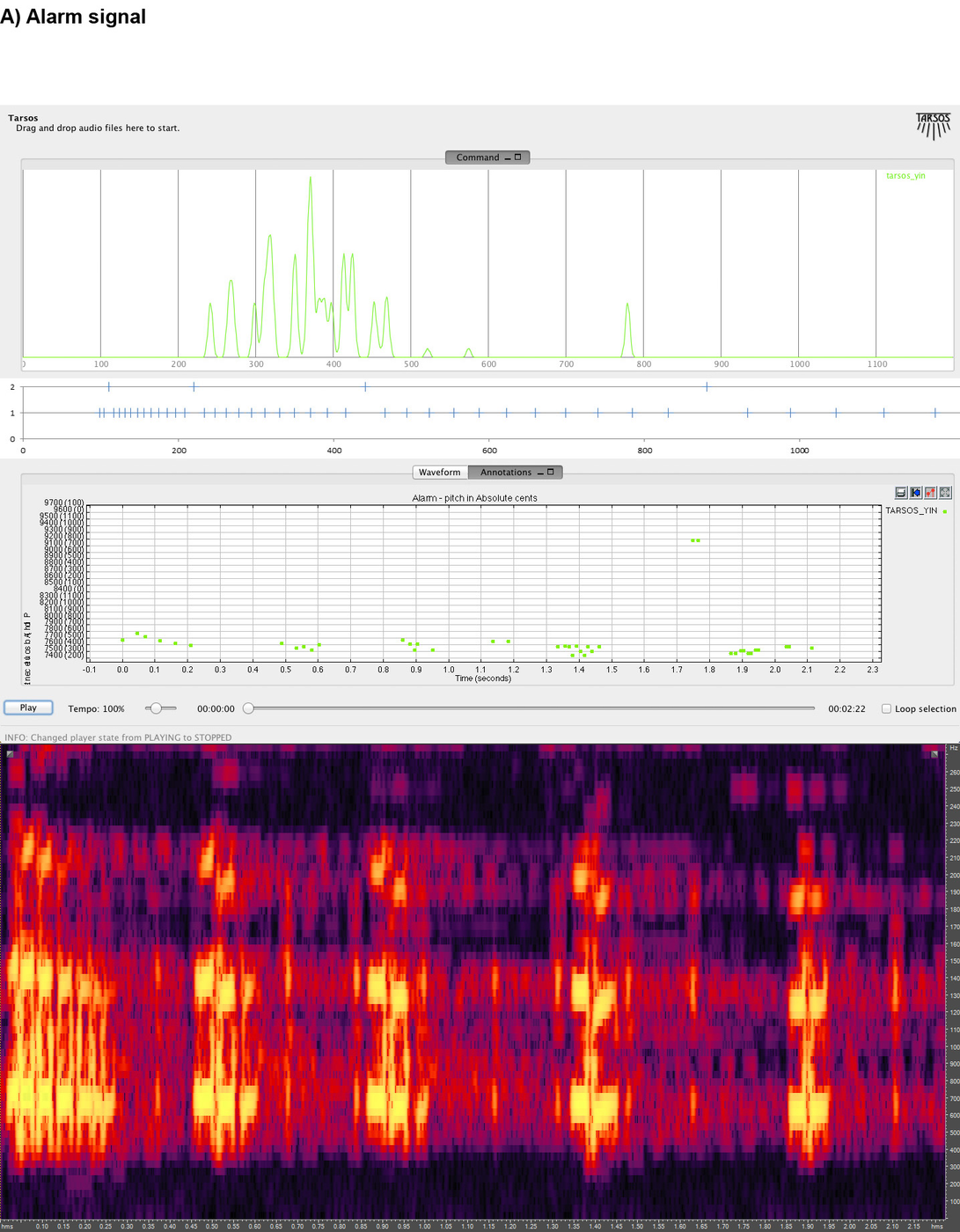Click the tarsos_yin label in the histogram
Viewport: 960px width, 1232px height.
coord(905,176)
